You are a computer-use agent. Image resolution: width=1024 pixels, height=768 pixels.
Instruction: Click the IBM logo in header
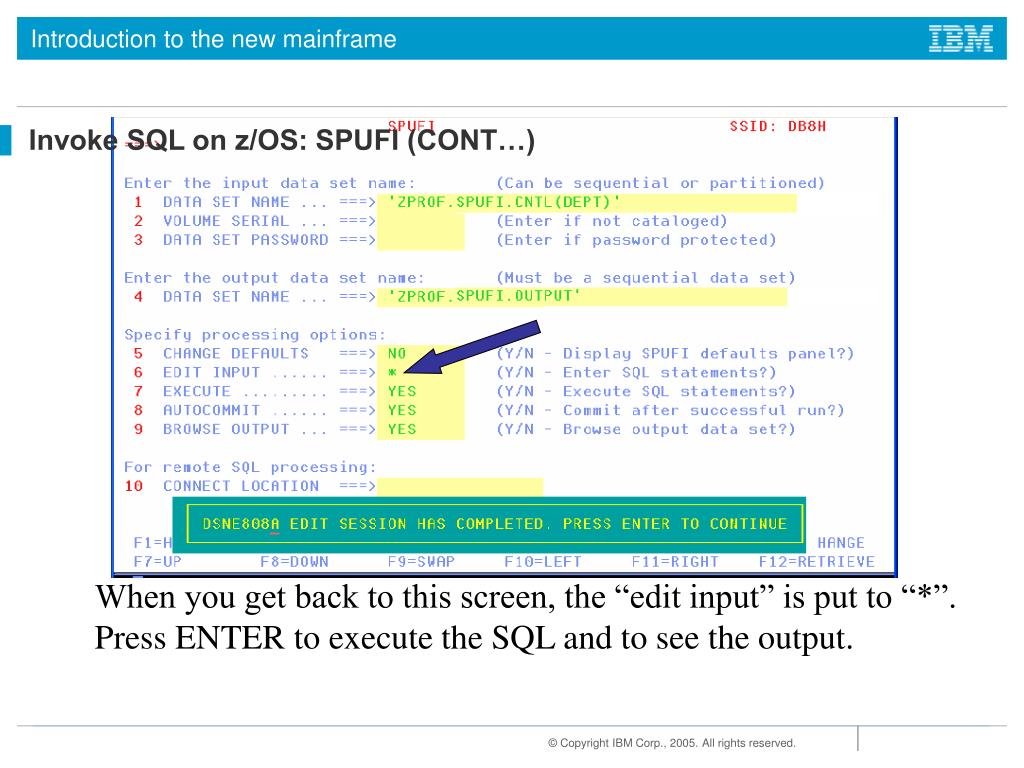pos(961,39)
